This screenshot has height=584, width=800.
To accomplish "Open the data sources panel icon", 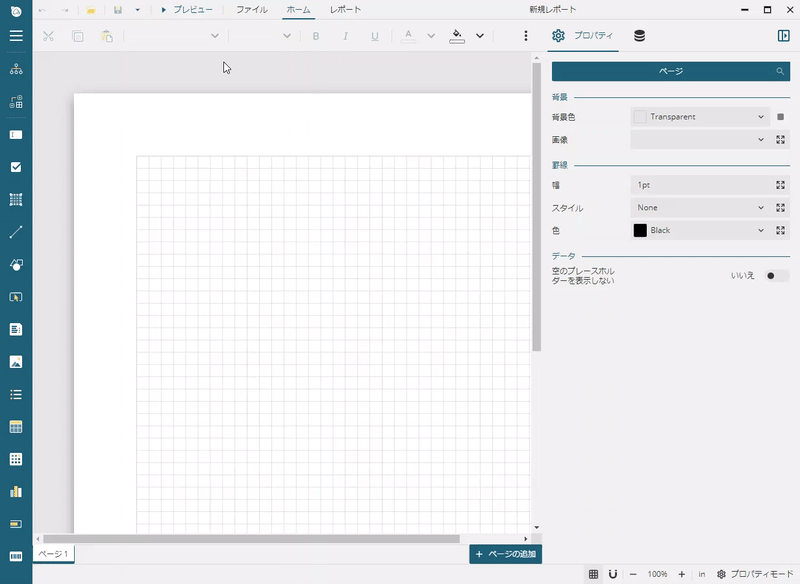I will pos(639,36).
